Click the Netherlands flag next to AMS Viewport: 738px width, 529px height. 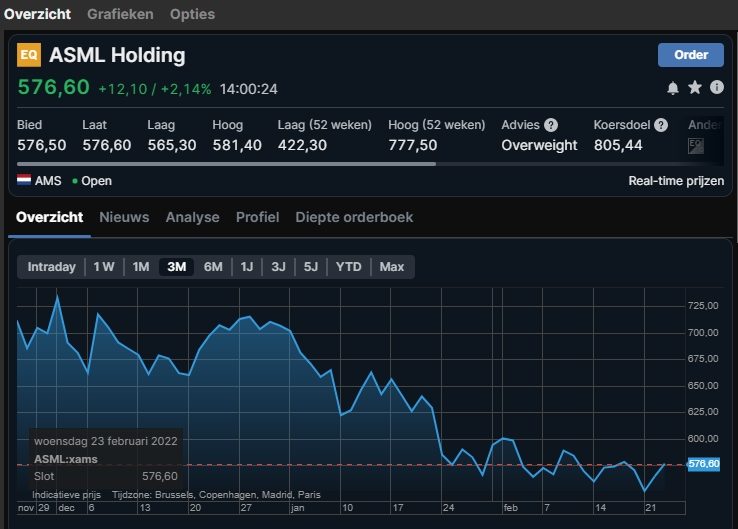click(x=25, y=181)
